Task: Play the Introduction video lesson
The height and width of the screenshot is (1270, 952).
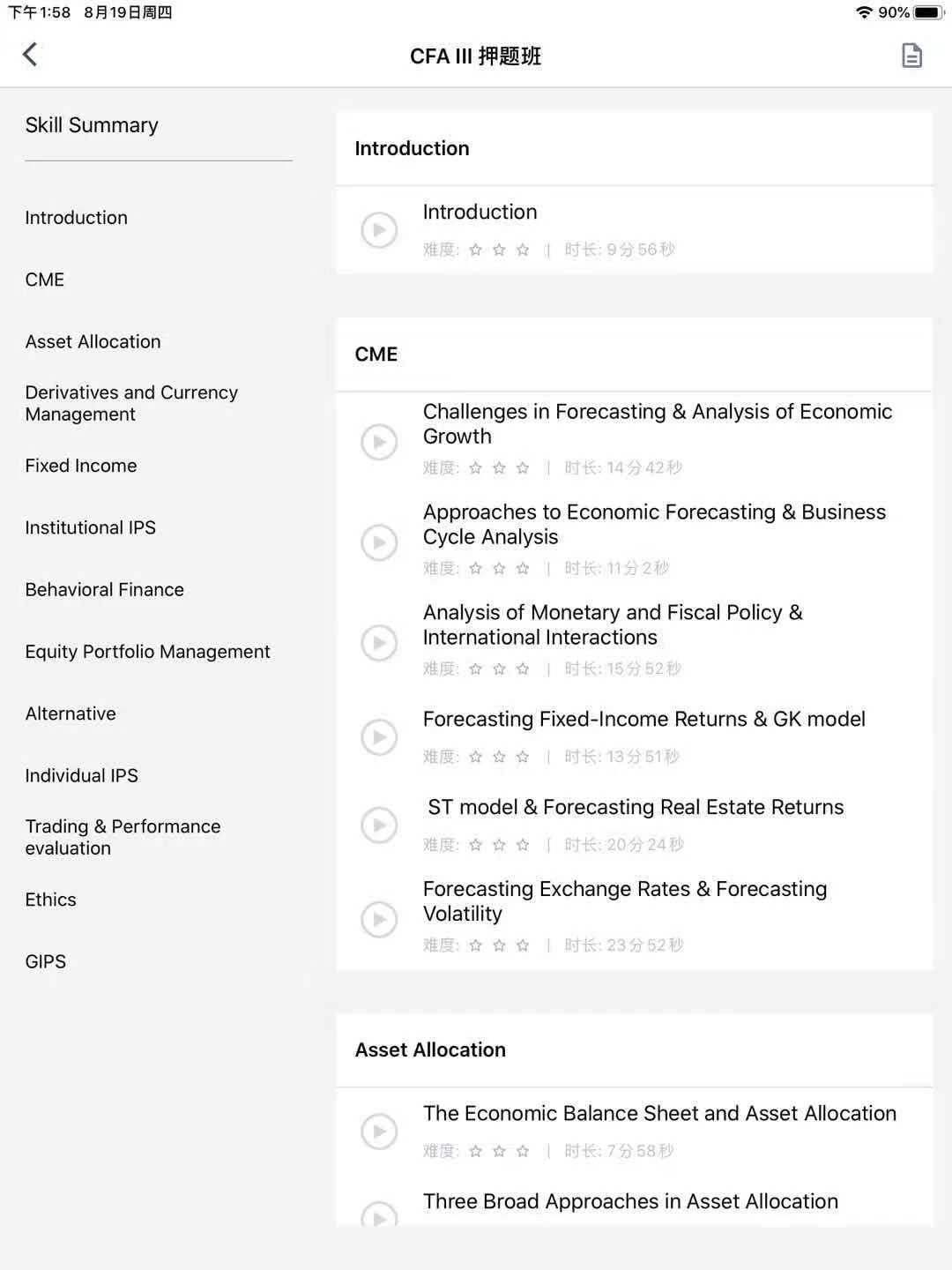Action: (379, 230)
